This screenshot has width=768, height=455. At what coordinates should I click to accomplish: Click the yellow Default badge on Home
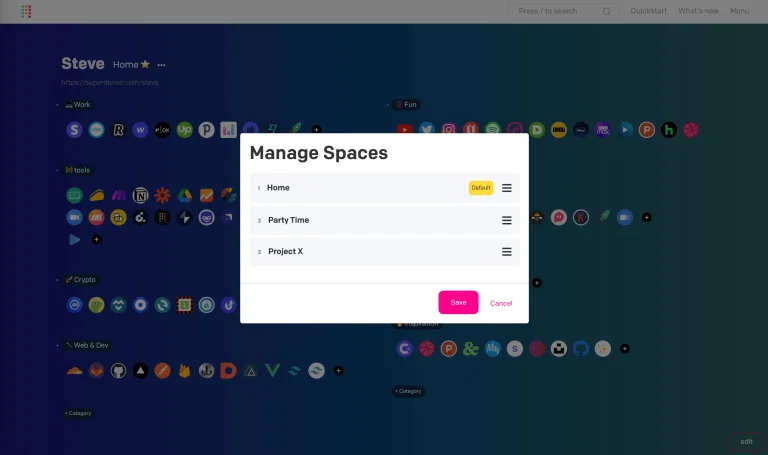(481, 188)
